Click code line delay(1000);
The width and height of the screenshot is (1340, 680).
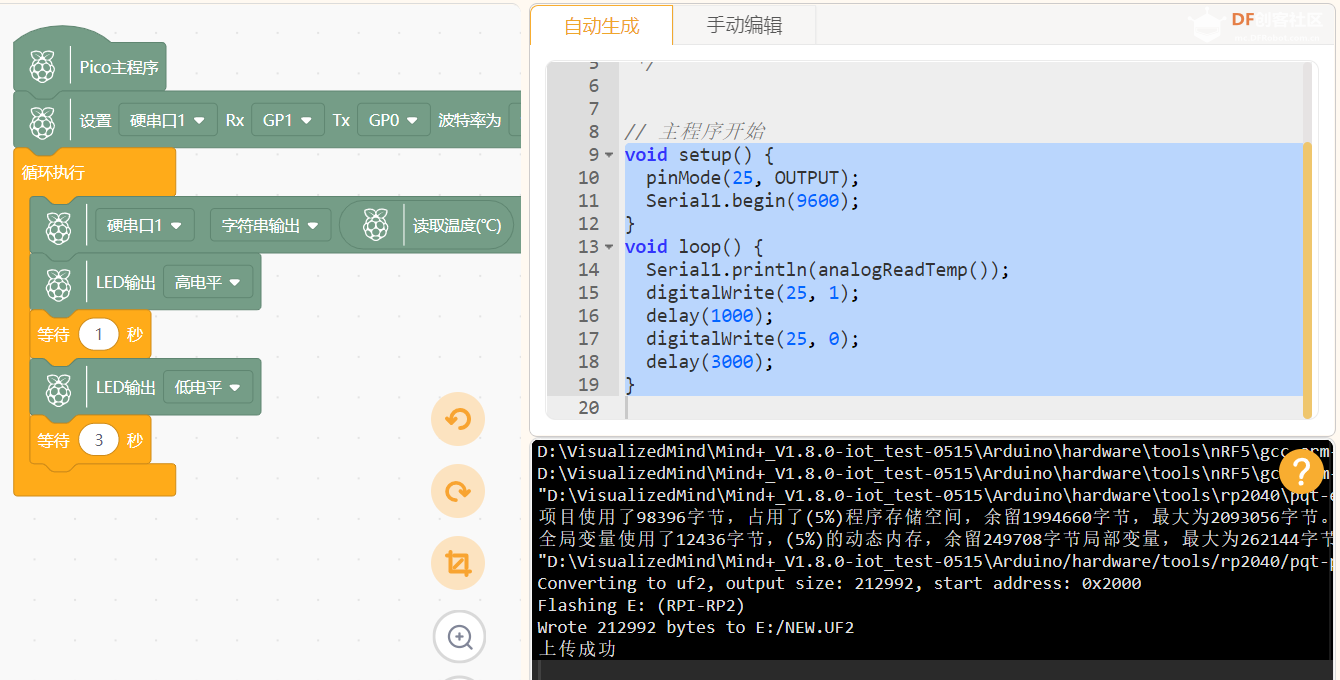click(710, 316)
